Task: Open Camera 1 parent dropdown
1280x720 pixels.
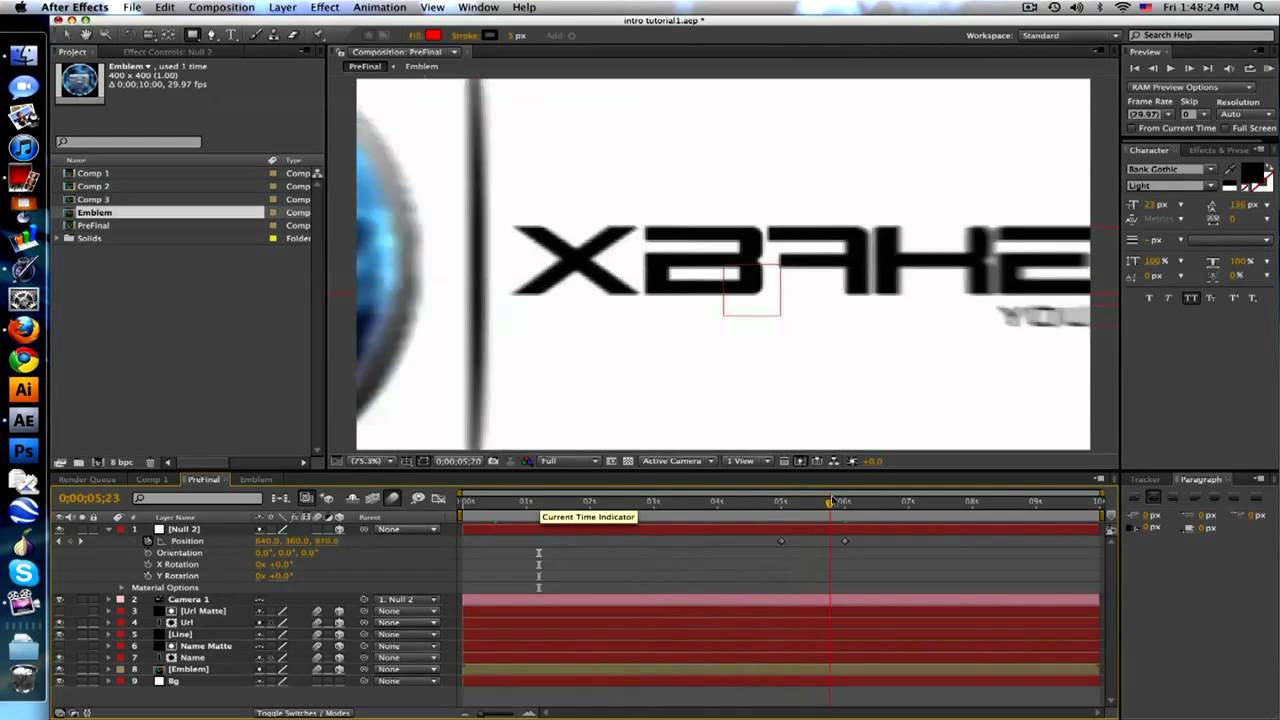Action: (x=408, y=599)
